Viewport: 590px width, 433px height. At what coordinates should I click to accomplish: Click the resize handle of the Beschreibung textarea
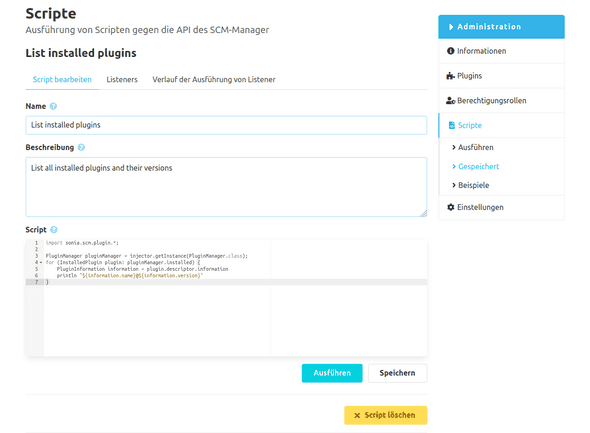click(x=423, y=213)
